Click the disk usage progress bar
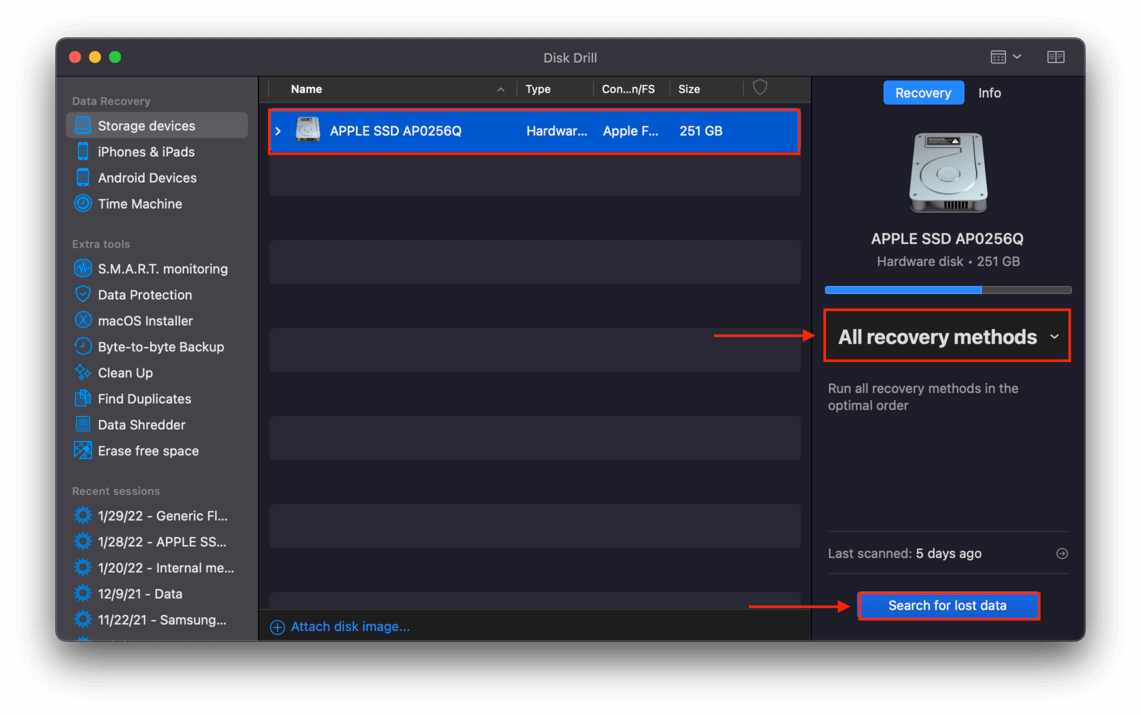This screenshot has height=715, width=1141. 947,289
